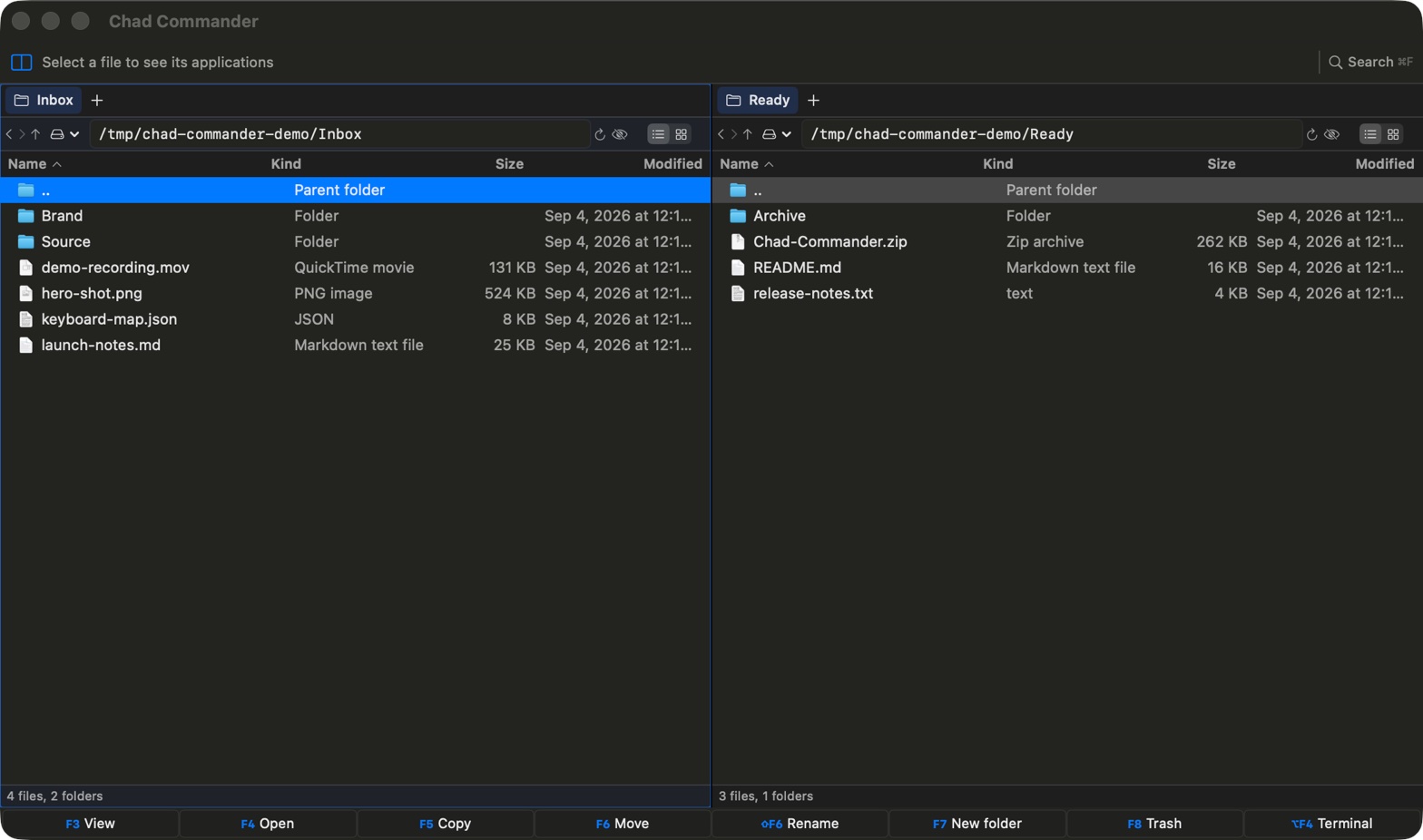Go back in the Inbox pane
Viewport: 1423px width, 840px height.
[9, 134]
